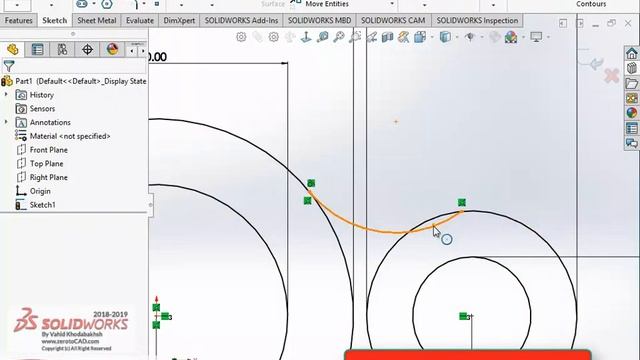The width and height of the screenshot is (640, 360).
Task: Open the DisplayManager color-ball tab
Action: 112,50
